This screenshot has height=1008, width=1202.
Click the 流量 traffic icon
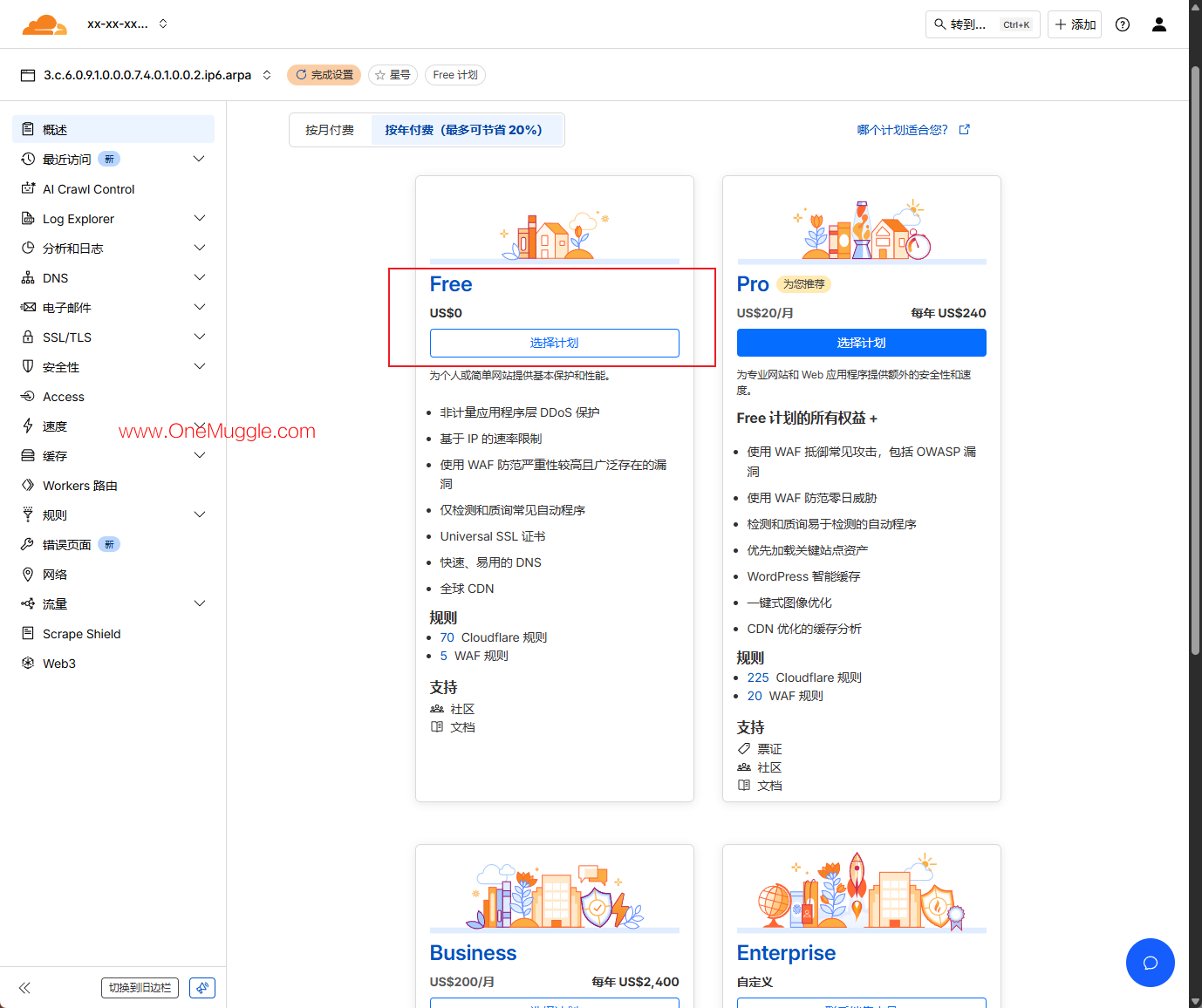click(x=28, y=603)
